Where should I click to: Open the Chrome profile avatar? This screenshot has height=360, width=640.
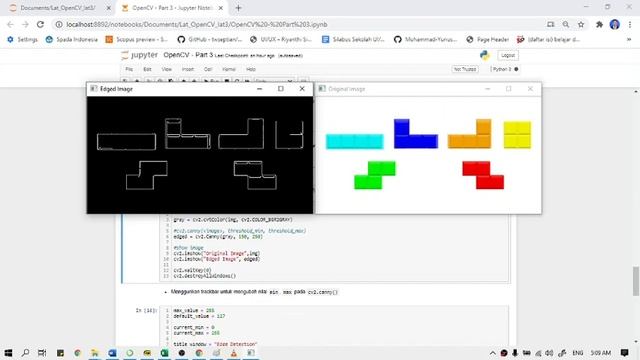point(615,24)
